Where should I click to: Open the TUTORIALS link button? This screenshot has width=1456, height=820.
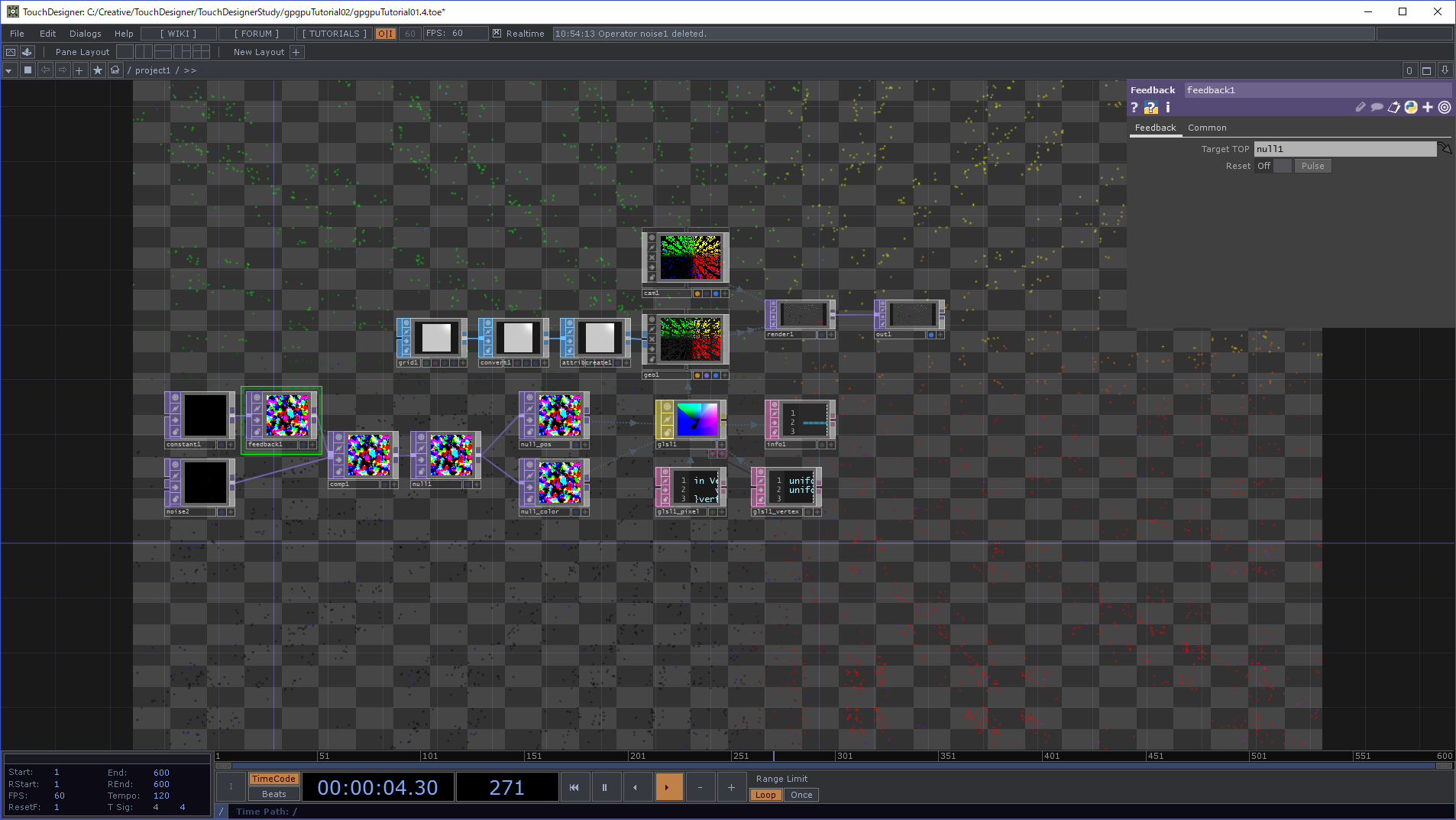click(x=335, y=34)
